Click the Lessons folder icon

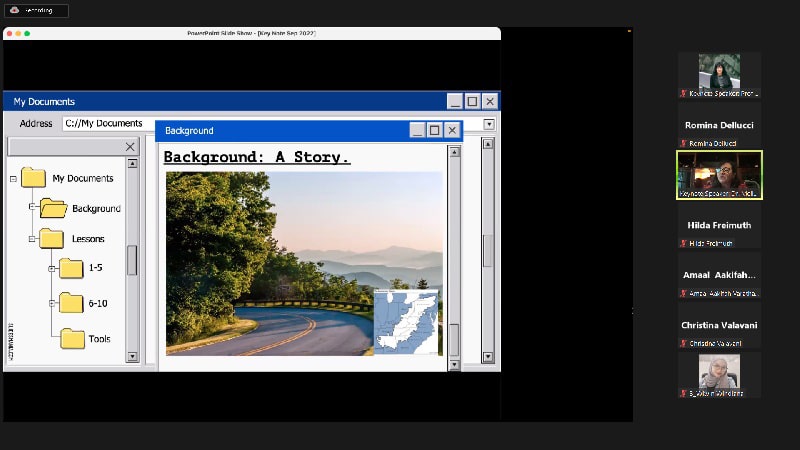[x=51, y=239]
